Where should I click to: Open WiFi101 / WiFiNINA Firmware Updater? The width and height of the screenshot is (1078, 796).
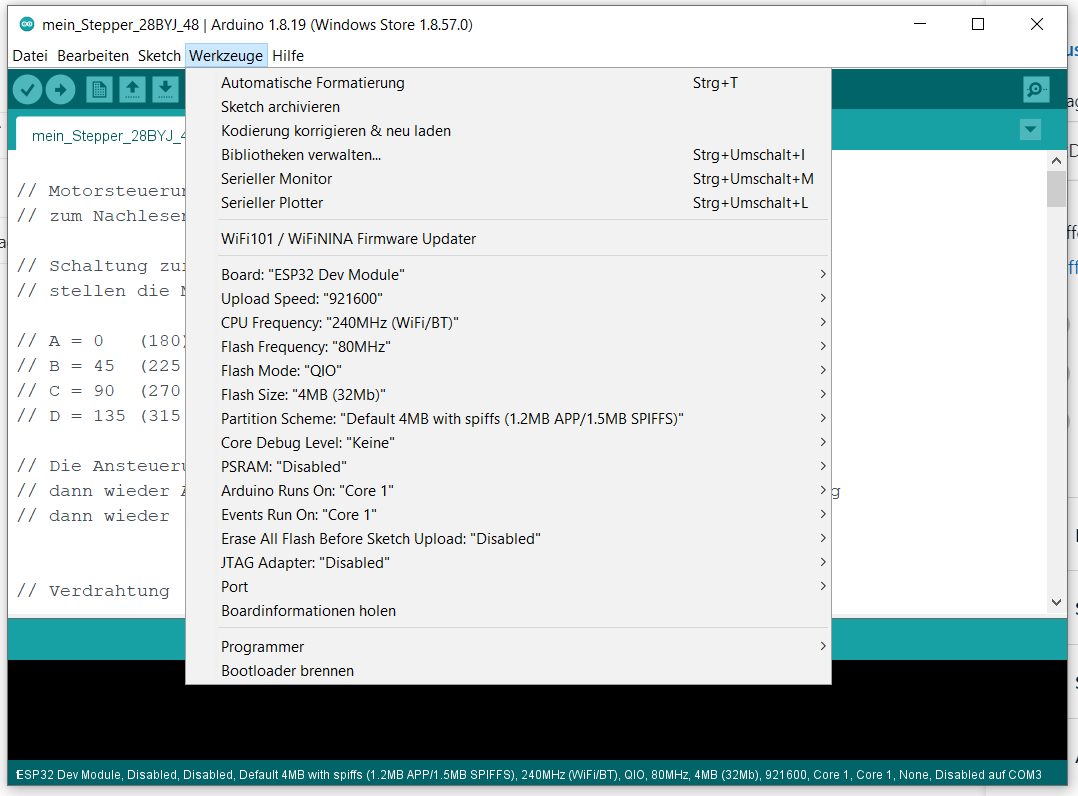point(508,239)
